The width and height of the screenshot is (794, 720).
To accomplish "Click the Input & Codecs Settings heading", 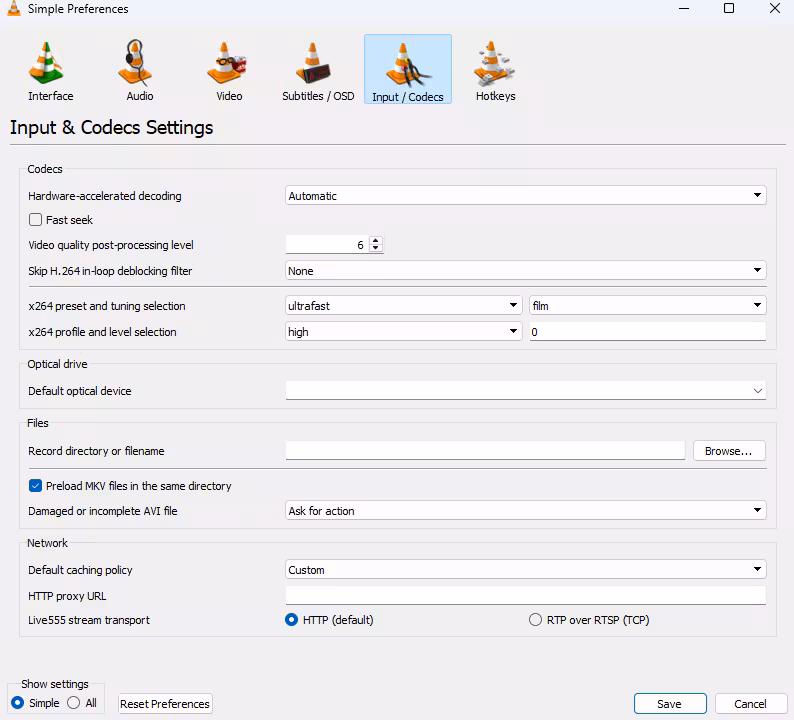I will 111,128.
